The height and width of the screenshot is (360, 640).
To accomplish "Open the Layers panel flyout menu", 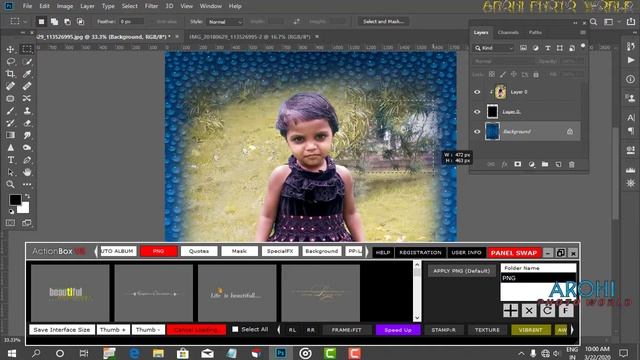I will [x=583, y=32].
